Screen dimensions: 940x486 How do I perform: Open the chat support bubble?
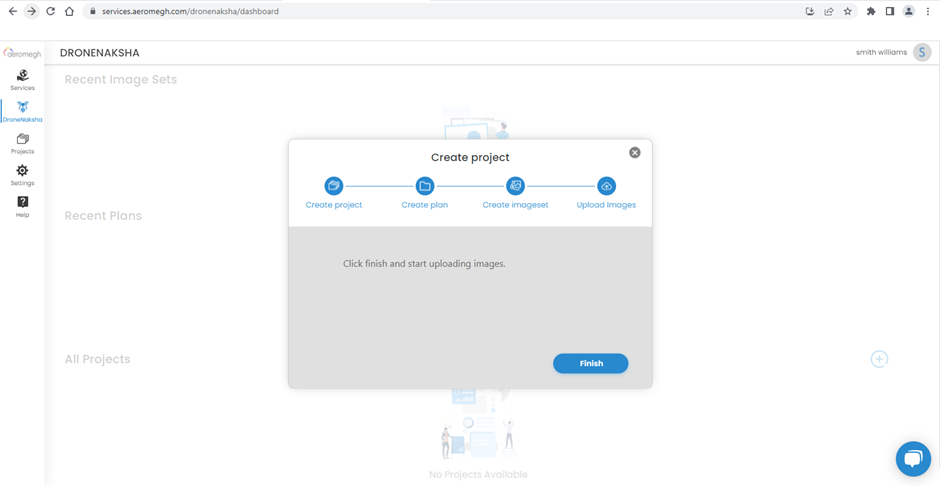pos(912,459)
